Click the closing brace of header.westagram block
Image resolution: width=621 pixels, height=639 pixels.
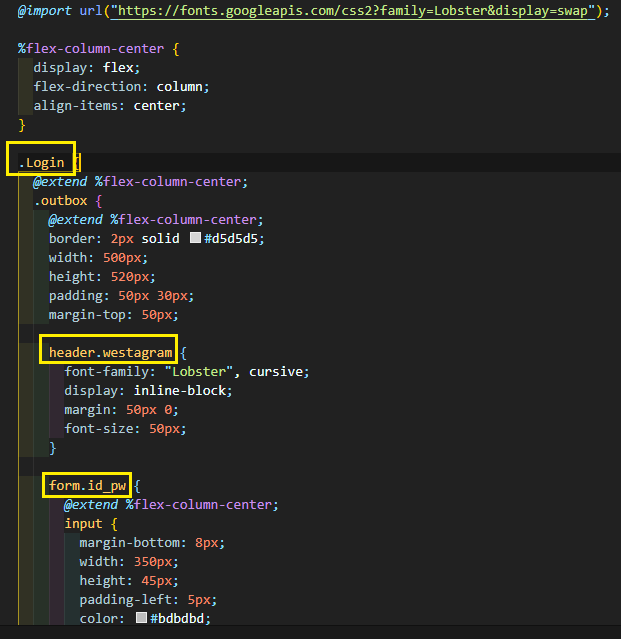click(x=53, y=448)
